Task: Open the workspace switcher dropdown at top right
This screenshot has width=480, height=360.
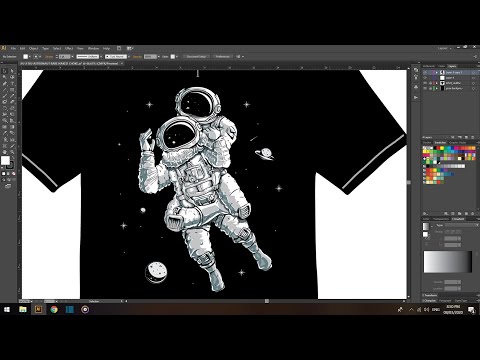Action: click(x=444, y=48)
